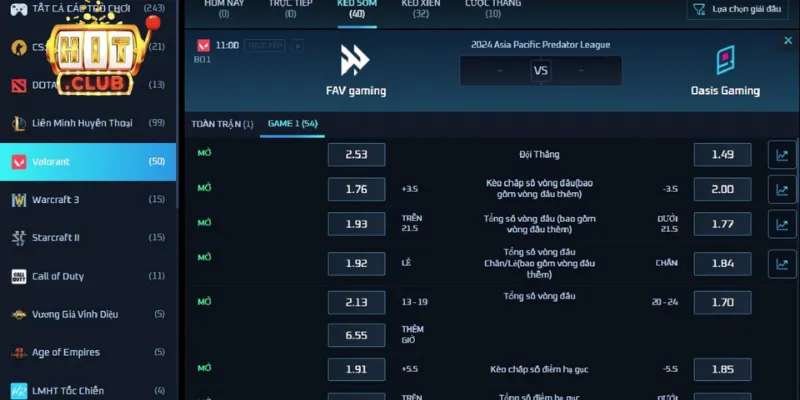Click the Đội Thắng market label
The height and width of the screenshot is (400, 800).
539,155
